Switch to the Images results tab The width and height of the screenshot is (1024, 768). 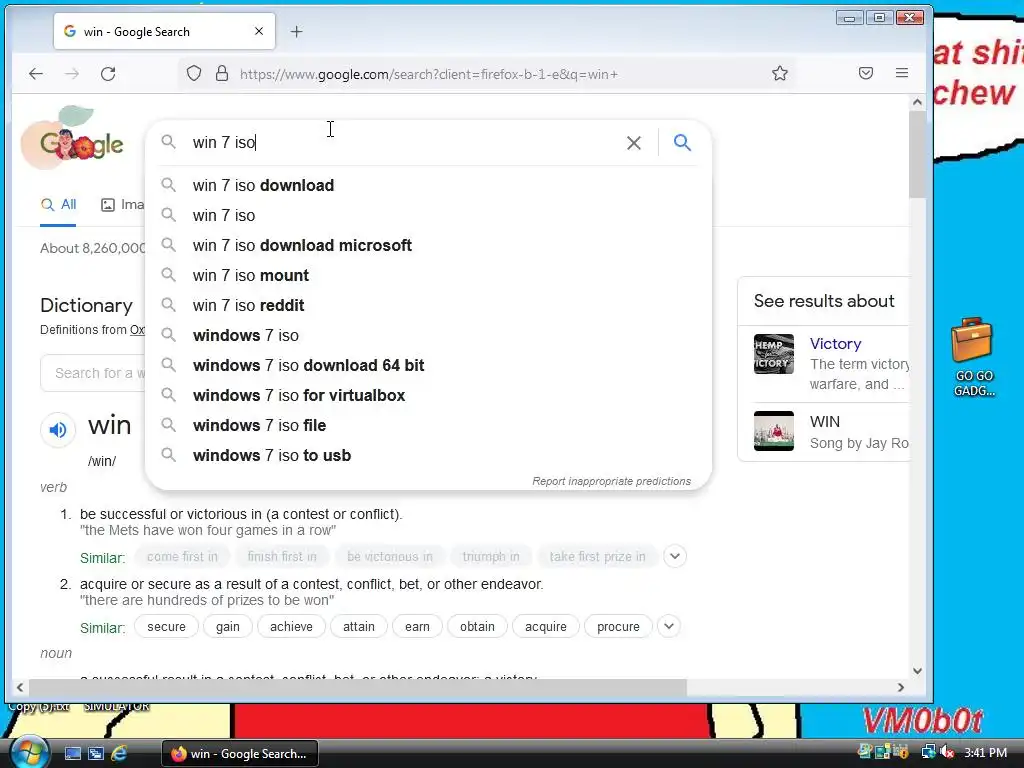[x=123, y=204]
